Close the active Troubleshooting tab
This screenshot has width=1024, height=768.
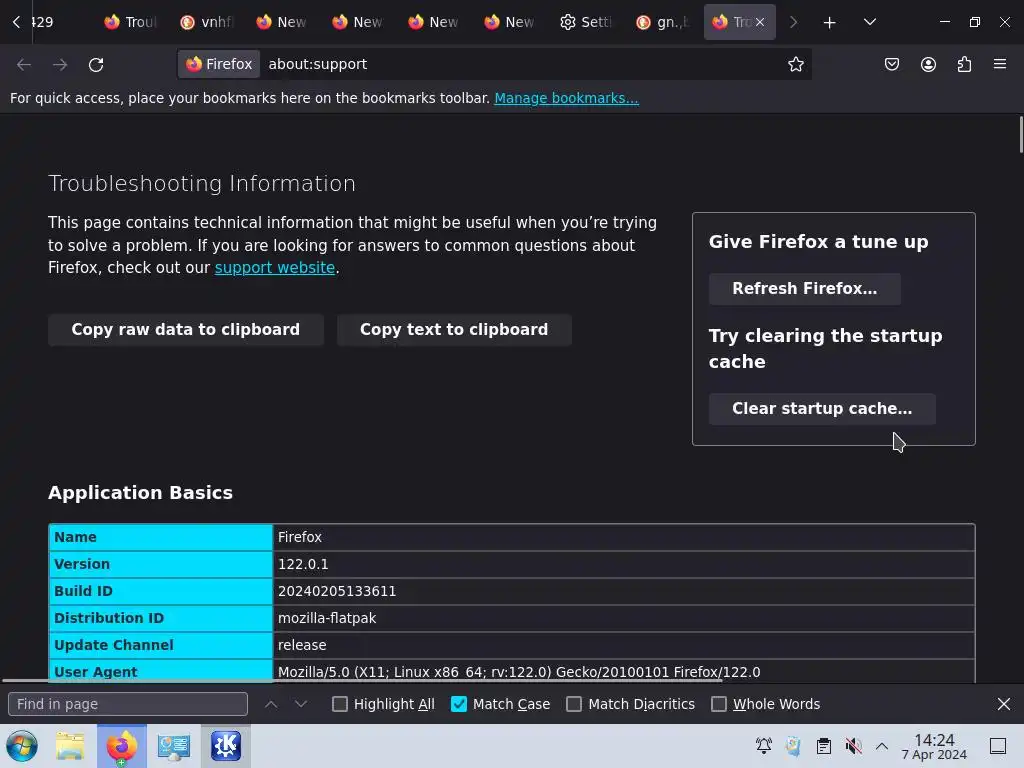click(760, 22)
